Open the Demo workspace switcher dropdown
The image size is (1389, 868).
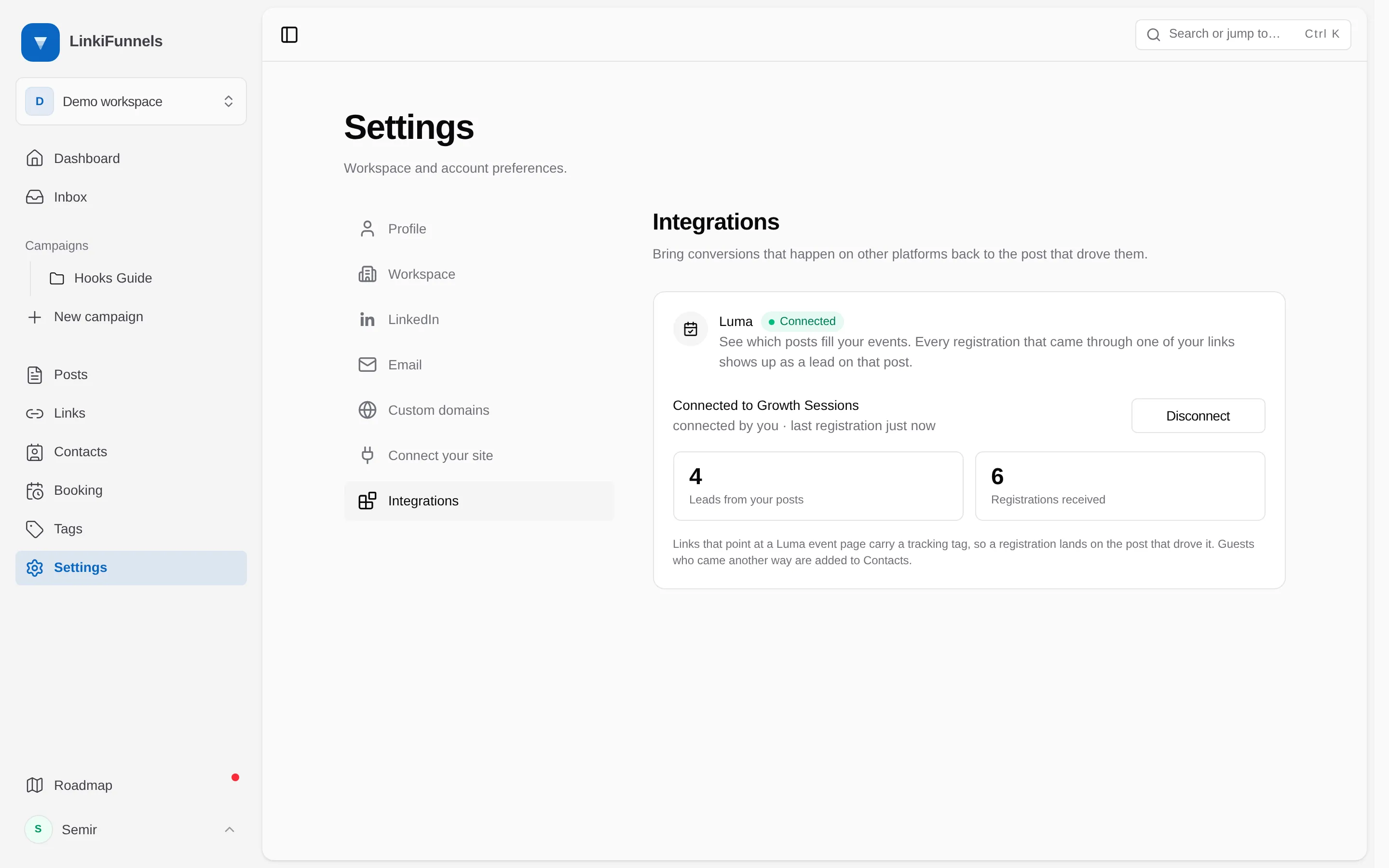coord(131,102)
